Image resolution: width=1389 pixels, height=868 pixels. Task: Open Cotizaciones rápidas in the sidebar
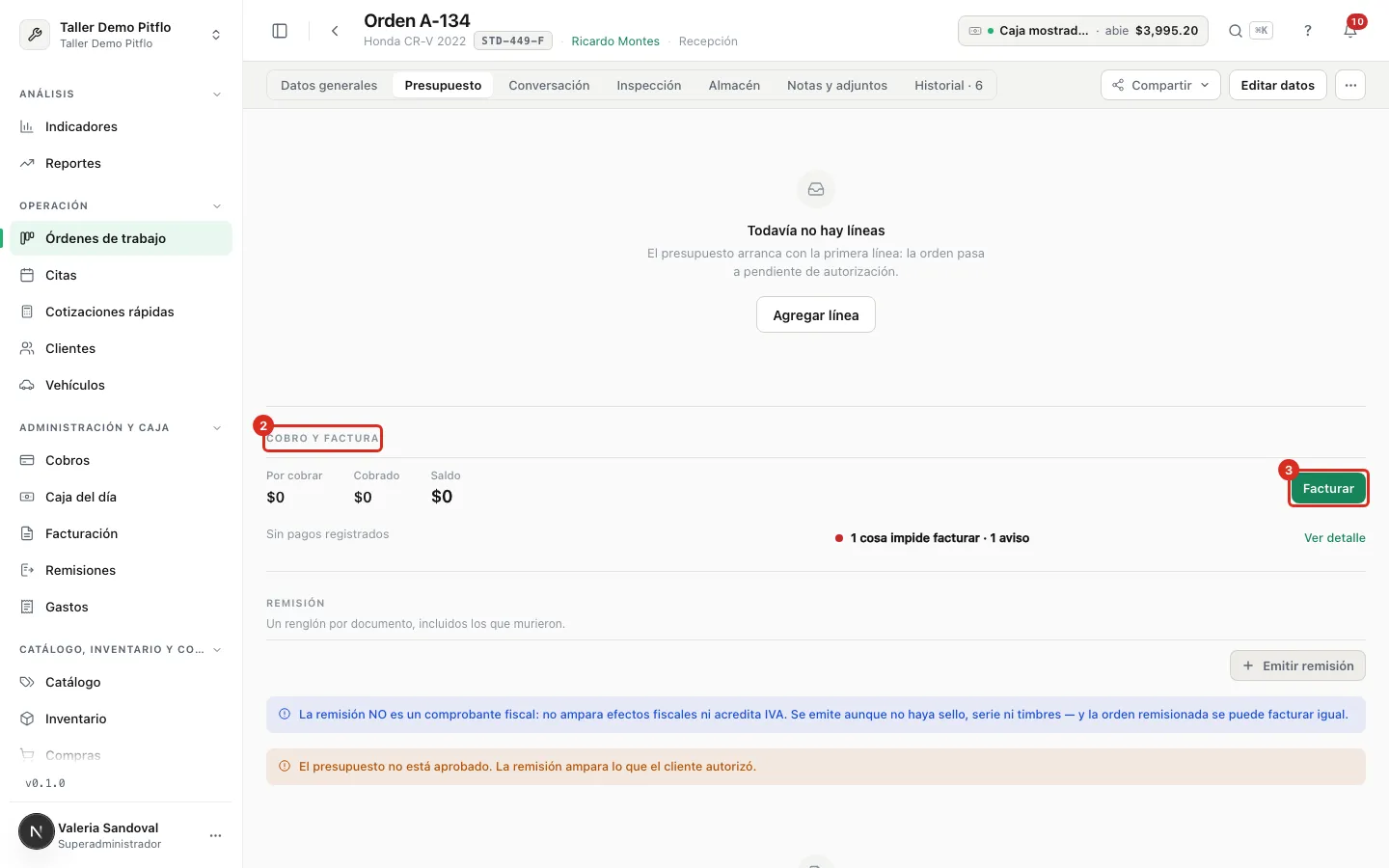tap(122, 312)
